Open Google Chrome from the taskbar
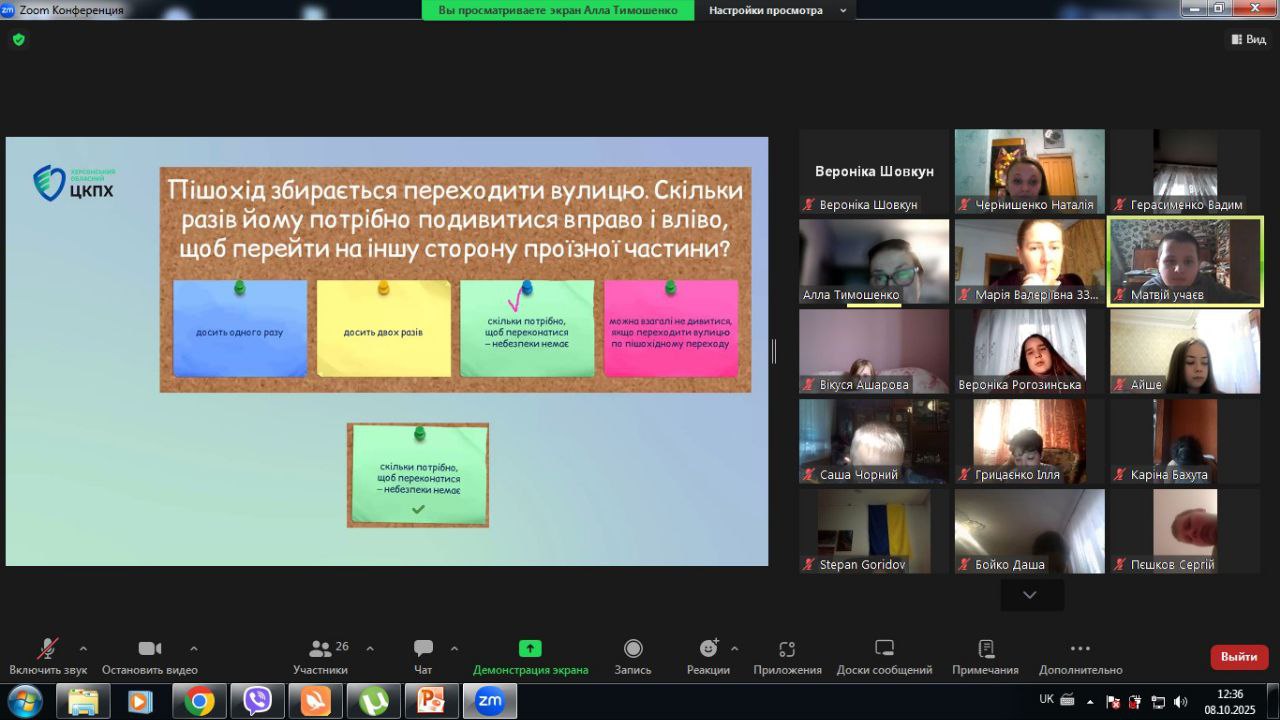 (x=199, y=702)
